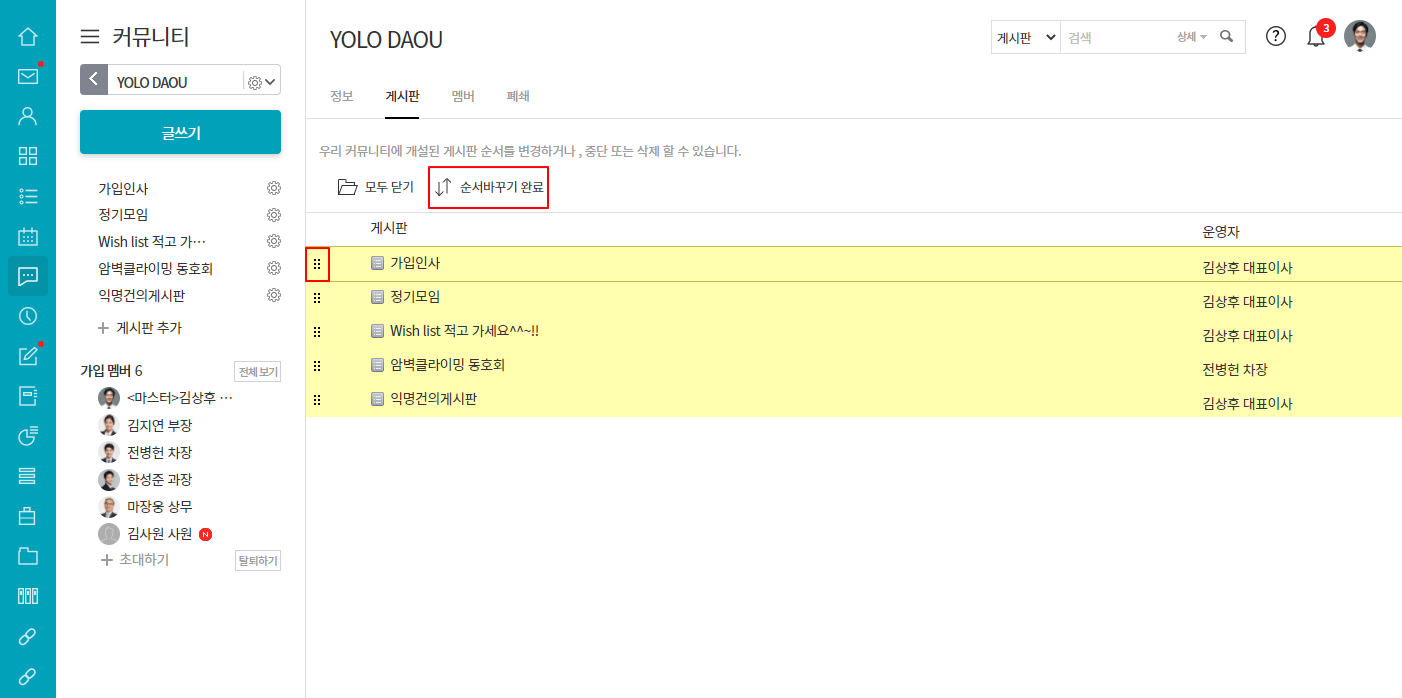Toggle the hamburger menu beside 커뮤니티
The height and width of the screenshot is (698, 1402).
(90, 37)
